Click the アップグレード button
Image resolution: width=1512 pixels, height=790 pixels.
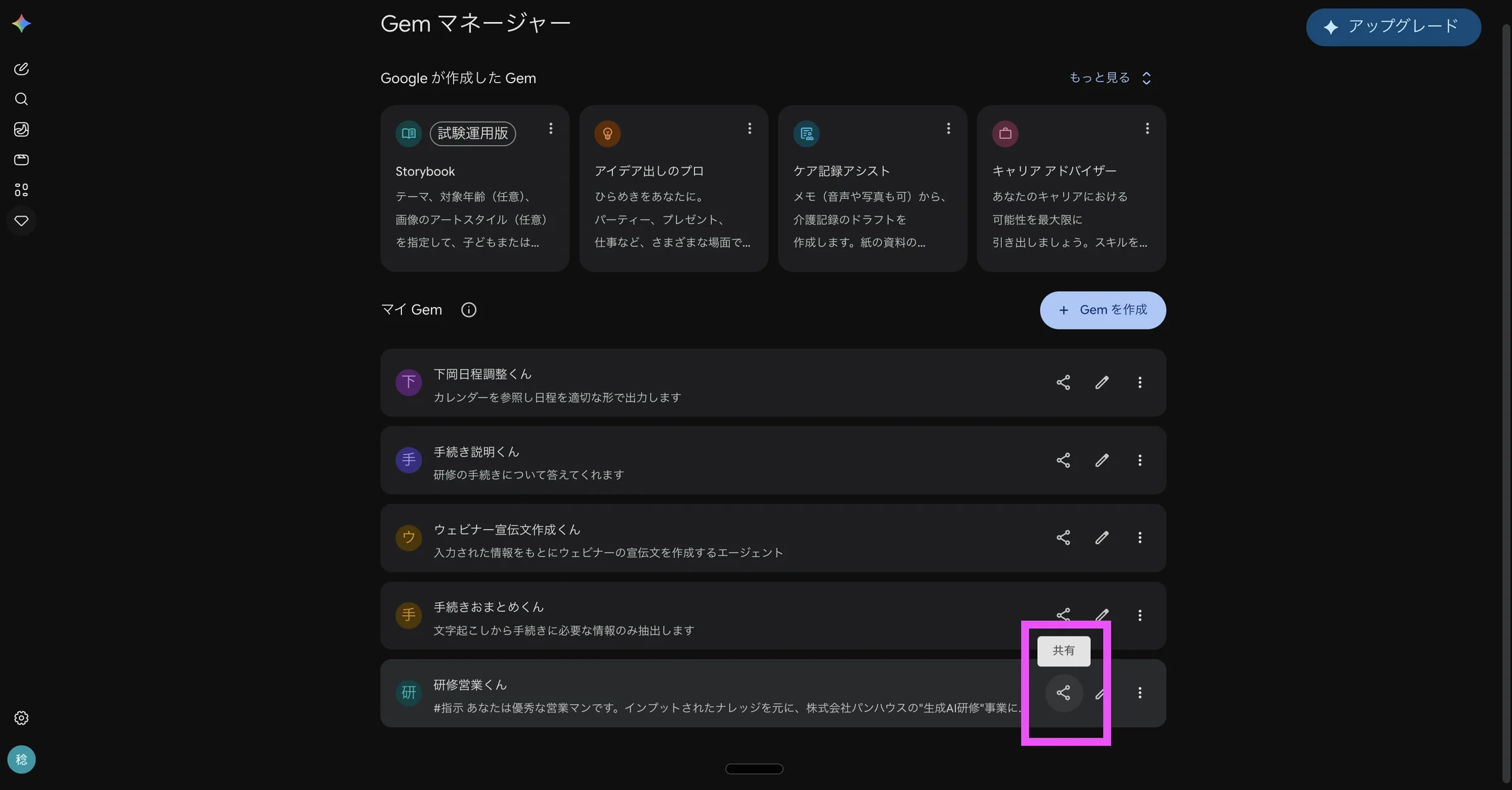pyautogui.click(x=1393, y=27)
